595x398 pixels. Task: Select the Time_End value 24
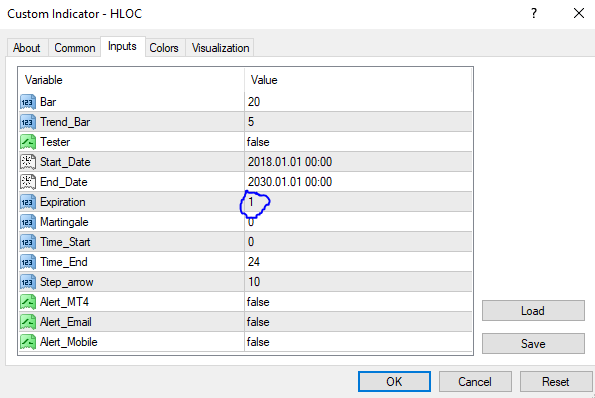[254, 262]
